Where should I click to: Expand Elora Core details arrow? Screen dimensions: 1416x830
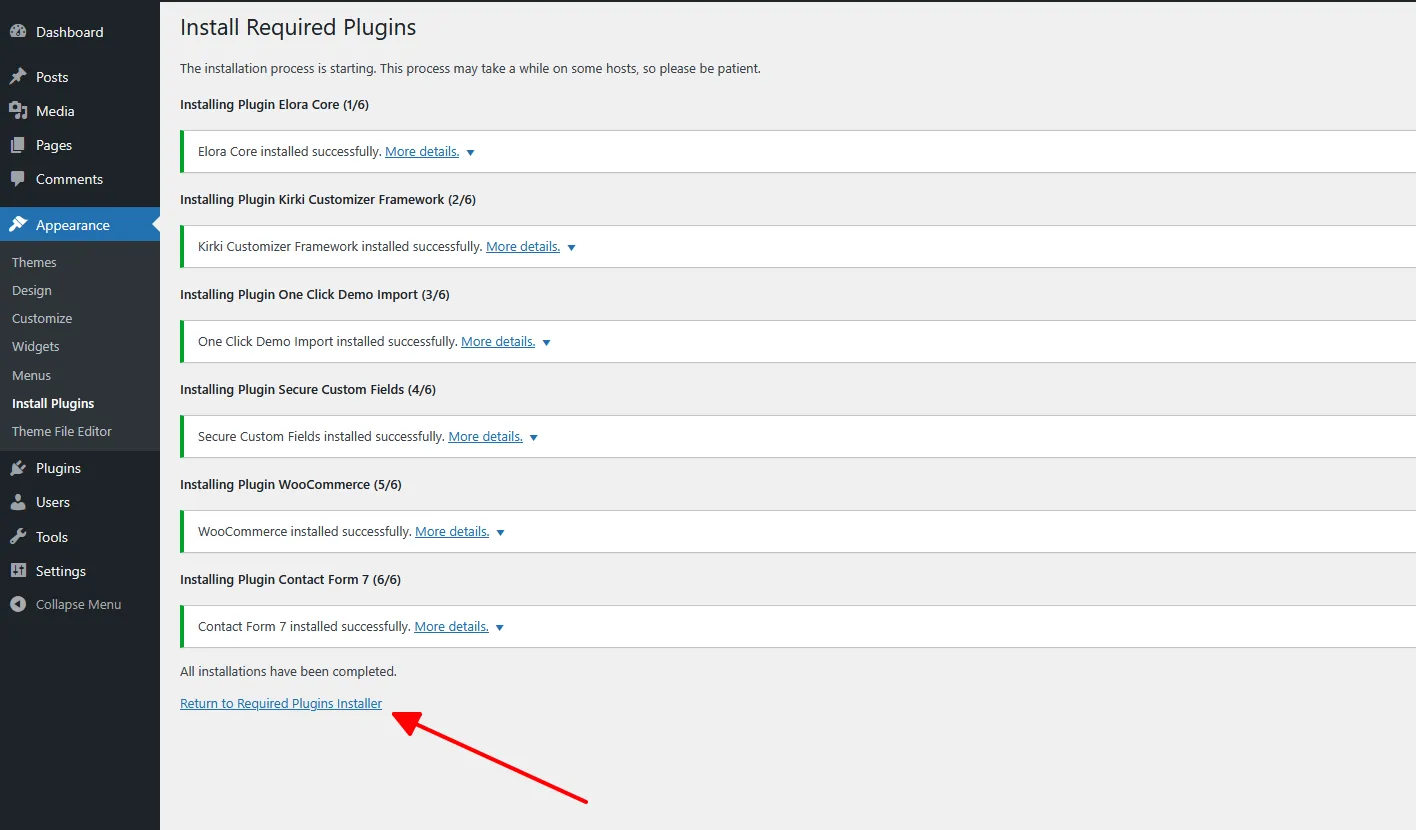(x=471, y=153)
